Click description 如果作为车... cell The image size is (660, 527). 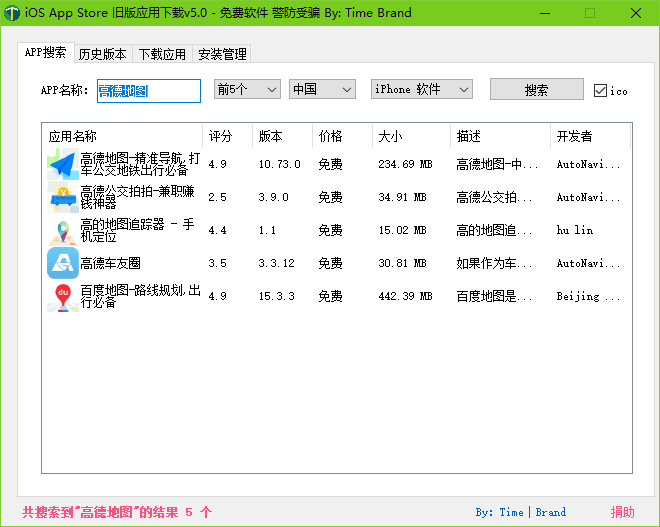tap(494, 264)
